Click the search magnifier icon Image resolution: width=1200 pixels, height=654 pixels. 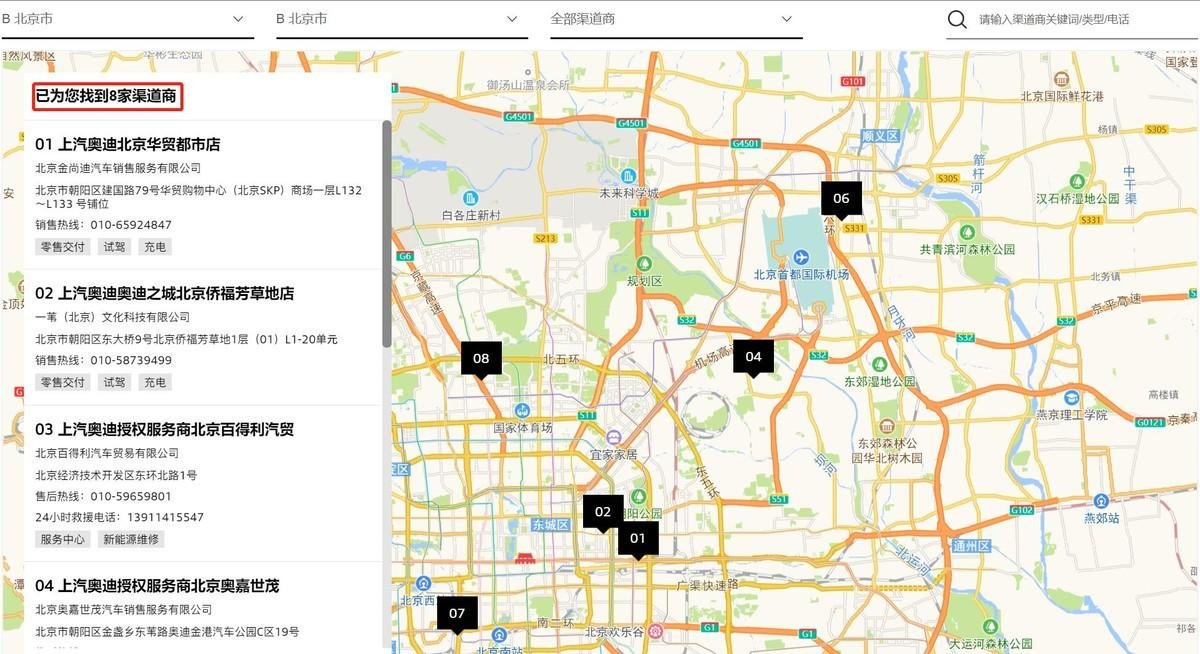click(x=957, y=19)
